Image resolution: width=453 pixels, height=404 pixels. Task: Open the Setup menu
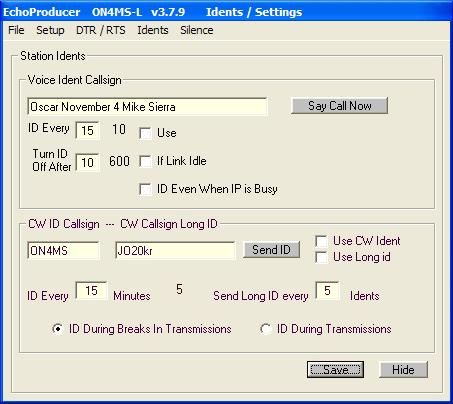point(50,30)
